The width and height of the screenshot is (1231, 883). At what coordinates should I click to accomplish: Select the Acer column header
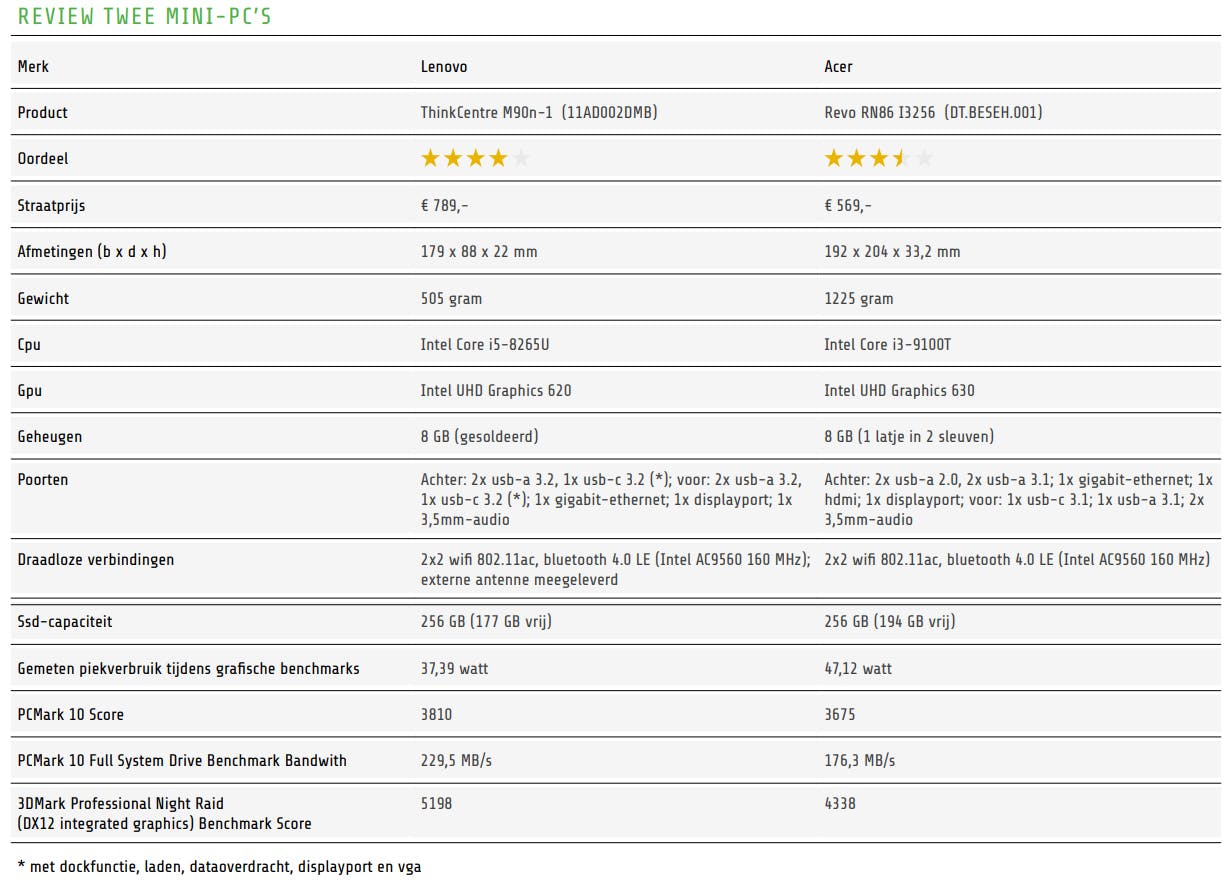click(x=838, y=67)
